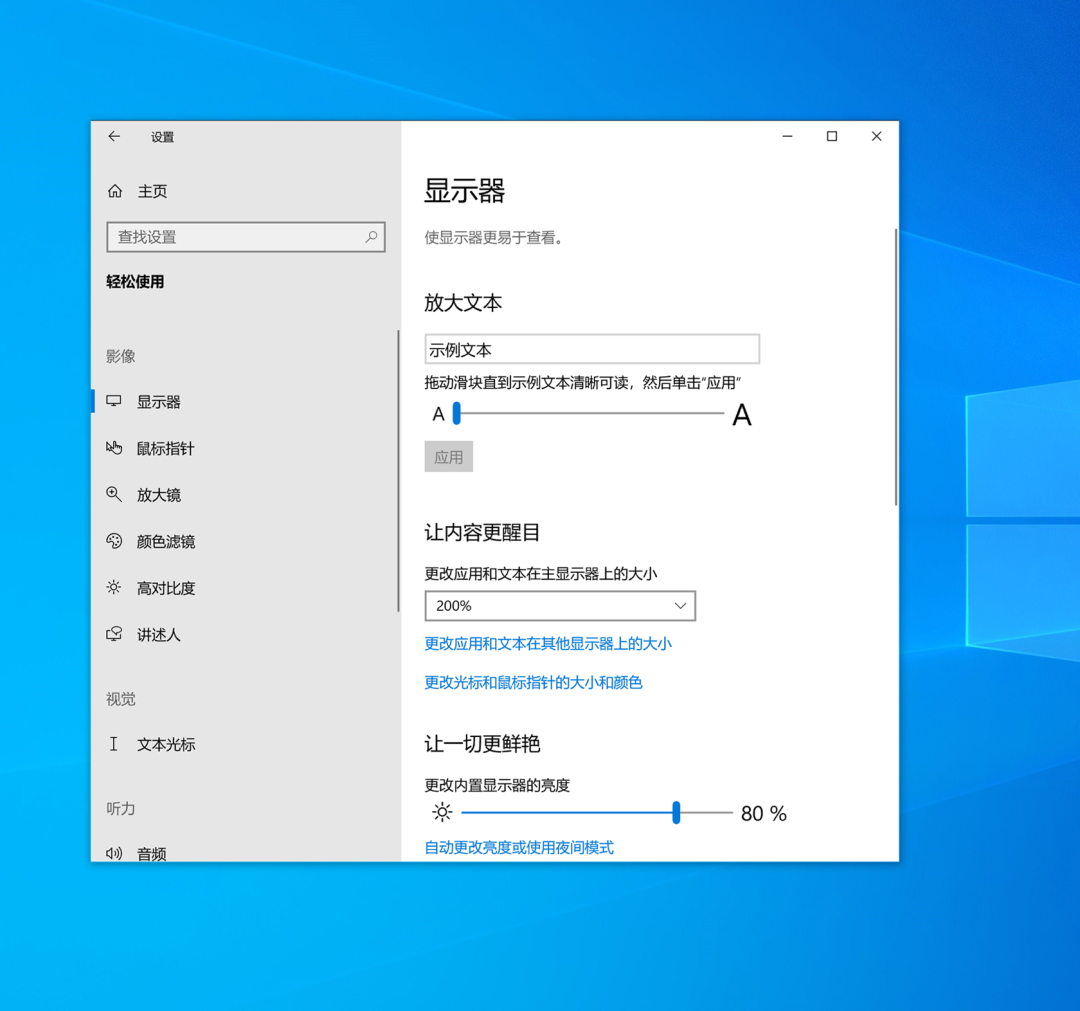The width and height of the screenshot is (1080, 1011).
Task: Close the Settings window
Action: coord(876,136)
